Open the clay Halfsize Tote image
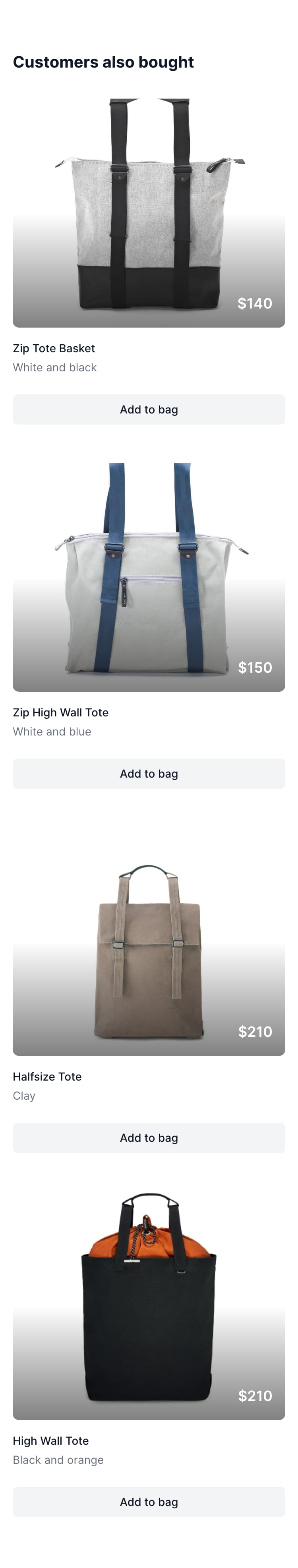The height and width of the screenshot is (1568, 298). click(x=149, y=941)
